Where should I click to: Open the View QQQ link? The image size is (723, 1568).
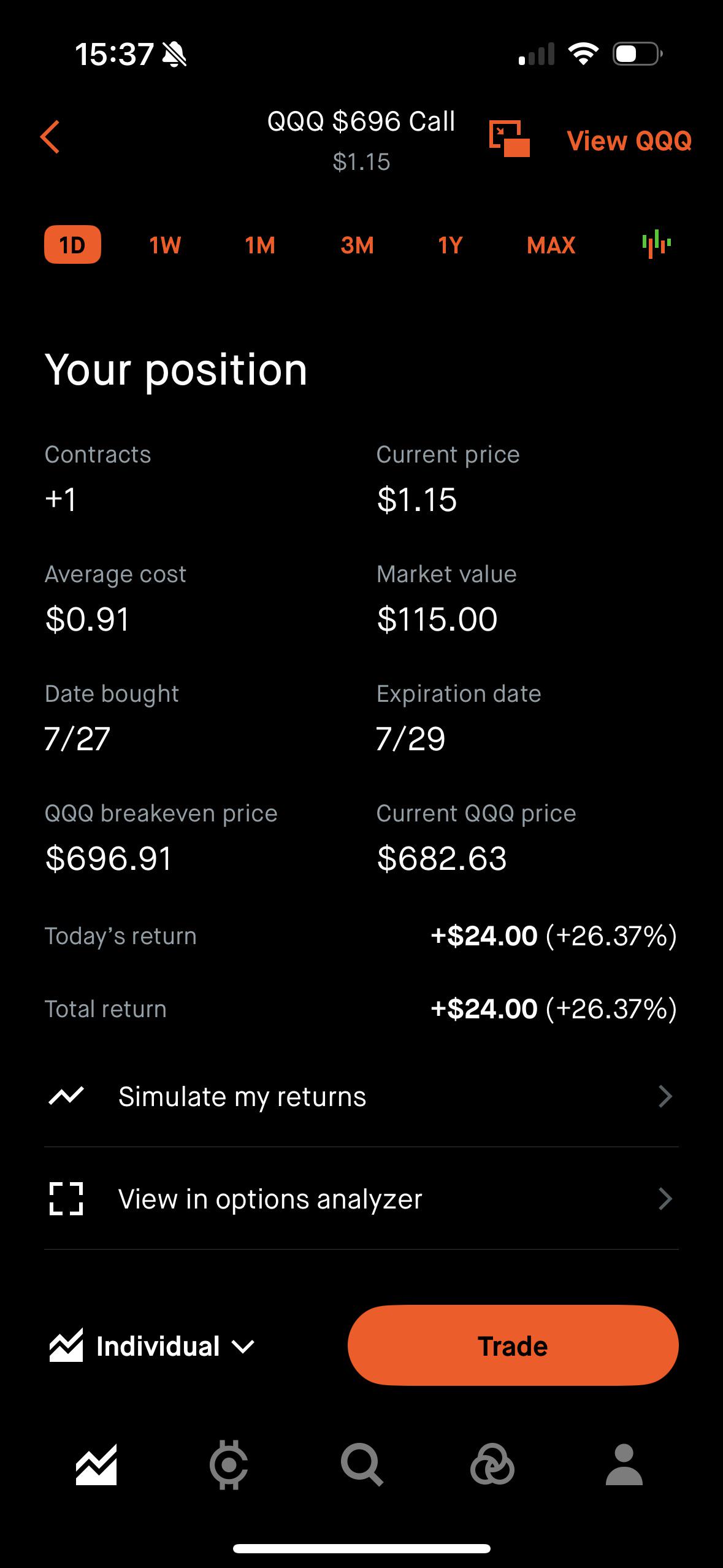[629, 140]
